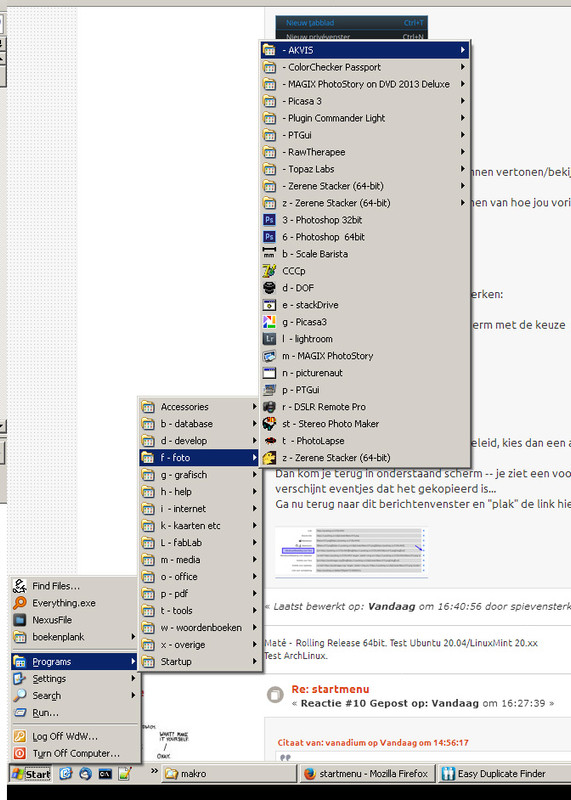Open the L - fabLab group
This screenshot has width=571, height=800.
pyautogui.click(x=200, y=542)
